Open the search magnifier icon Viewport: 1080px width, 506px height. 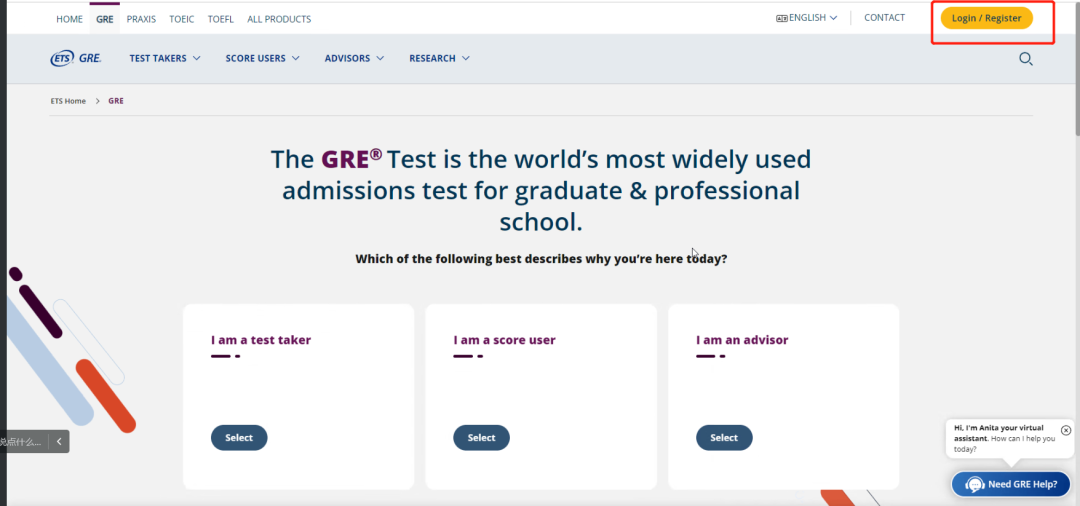(x=1025, y=59)
